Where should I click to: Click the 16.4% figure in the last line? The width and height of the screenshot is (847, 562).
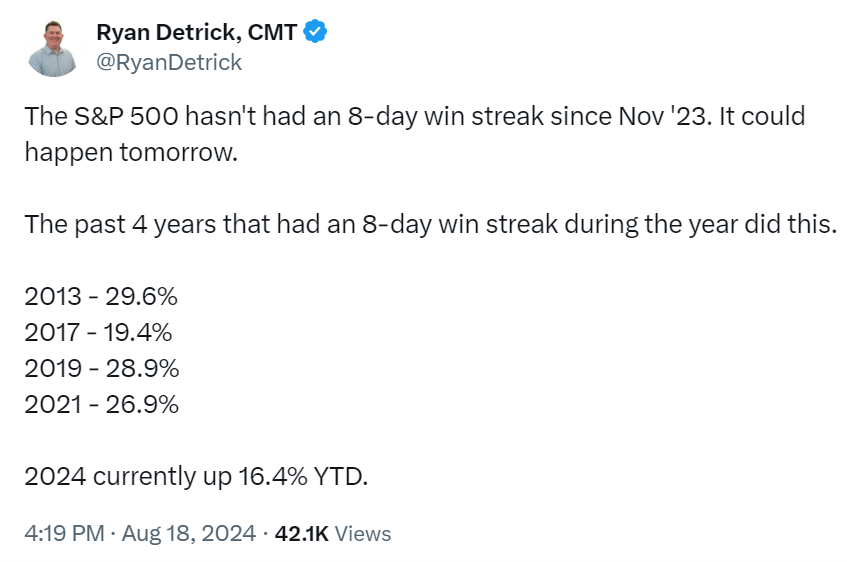(x=273, y=477)
